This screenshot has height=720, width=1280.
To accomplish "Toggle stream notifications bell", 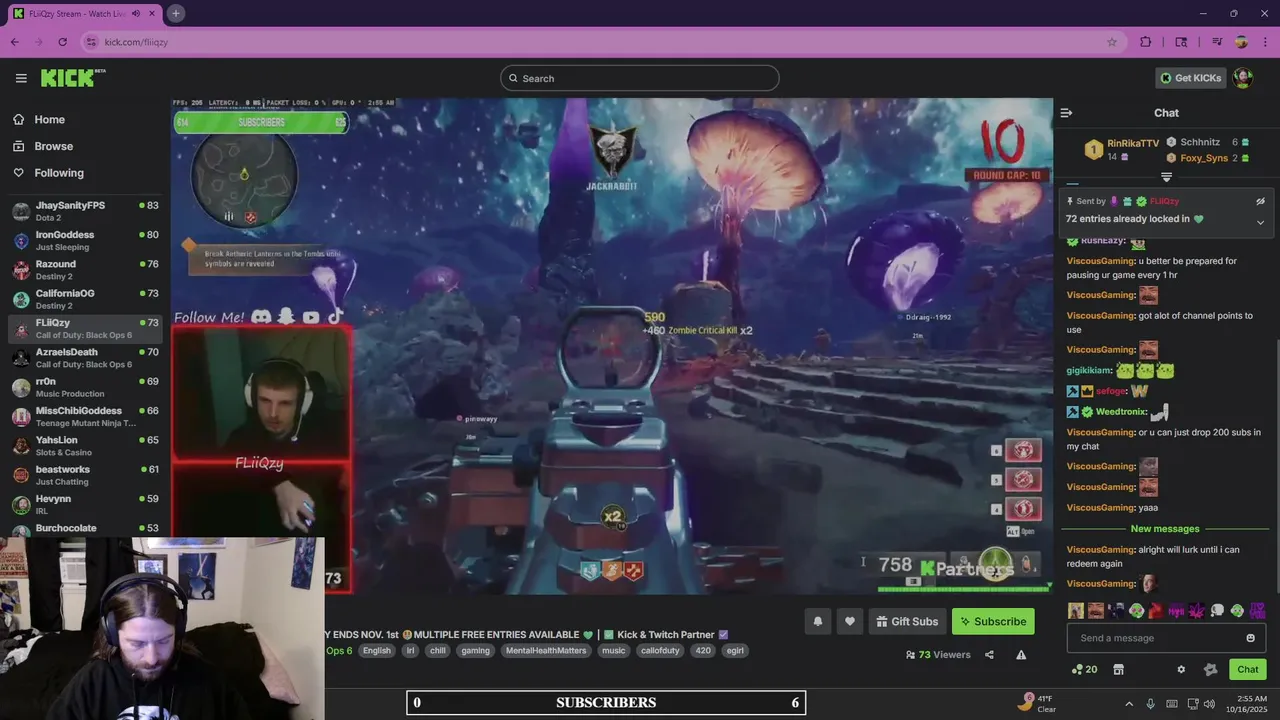I will pyautogui.click(x=817, y=621).
